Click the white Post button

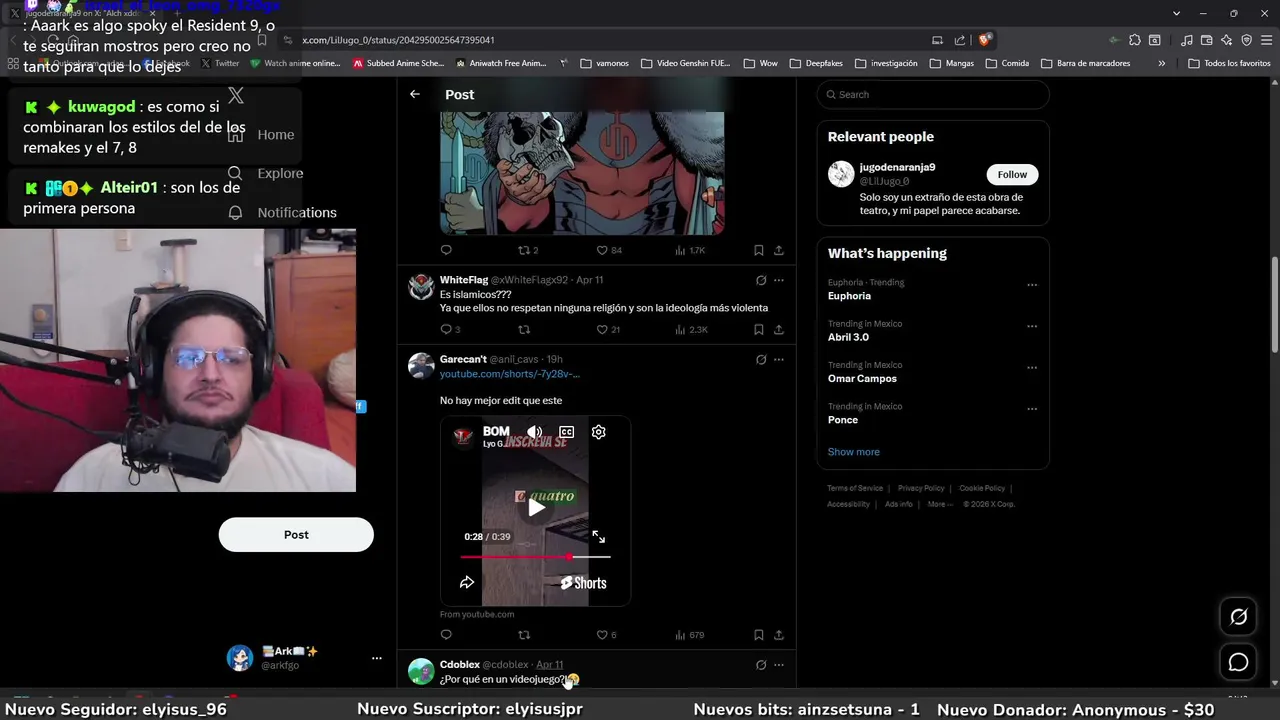point(296,535)
